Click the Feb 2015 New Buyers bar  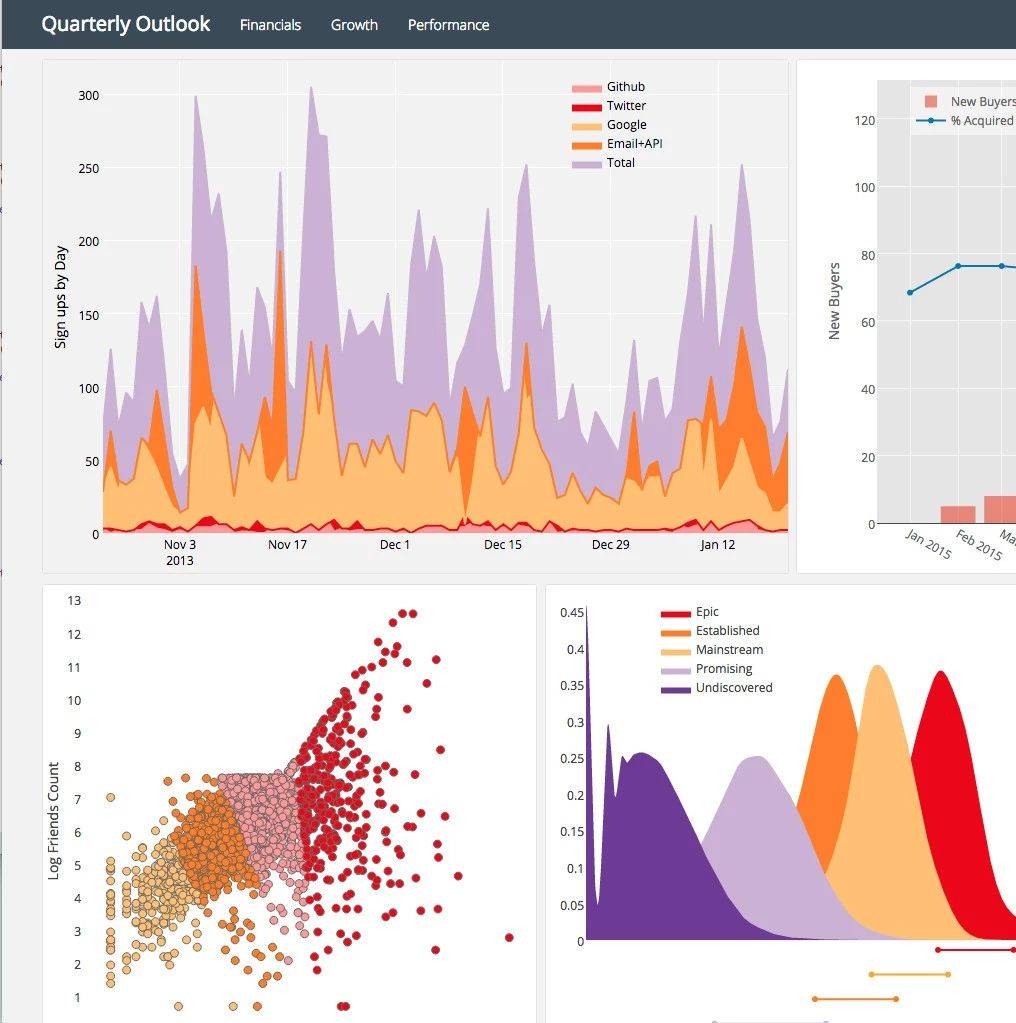pyautogui.click(x=958, y=515)
